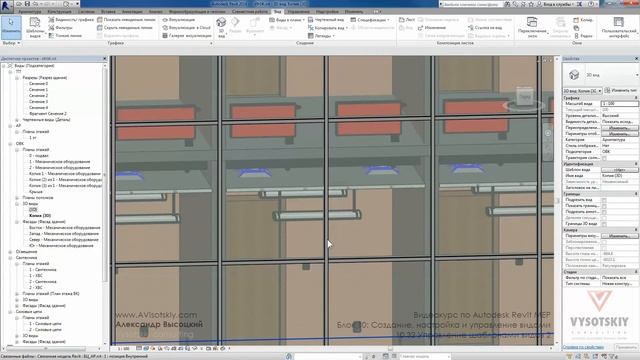Image resolution: width=640 pixels, height=360 pixels.
Task: Click the navigation wheel on view's right edge
Action: 548,133
